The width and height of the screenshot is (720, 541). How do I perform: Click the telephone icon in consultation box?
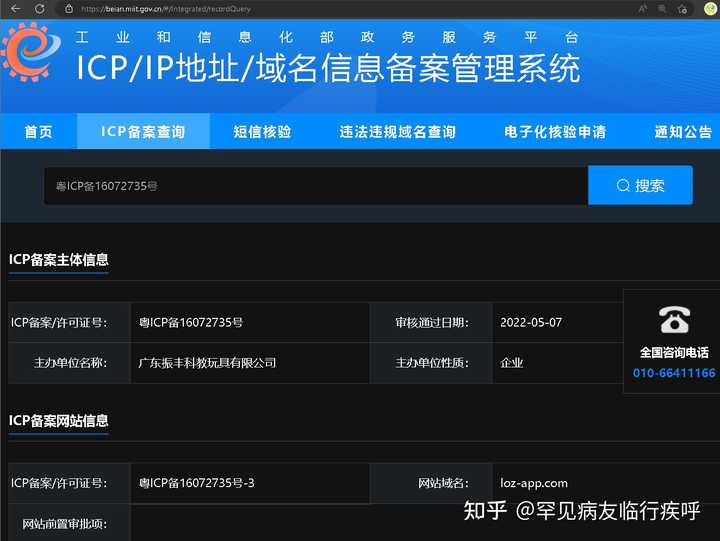(674, 319)
